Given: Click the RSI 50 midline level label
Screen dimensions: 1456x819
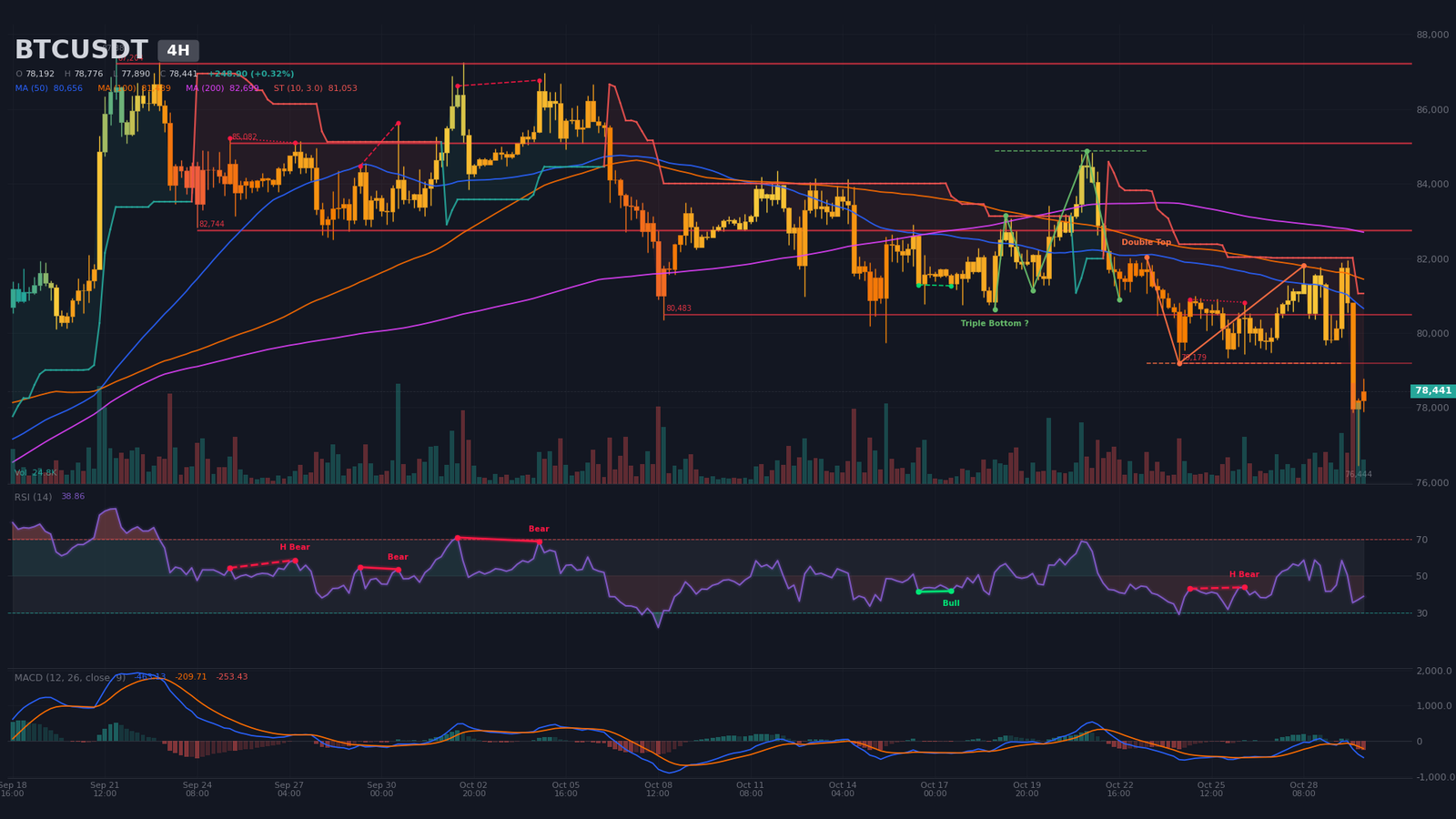Looking at the screenshot, I should pyautogui.click(x=1421, y=576).
